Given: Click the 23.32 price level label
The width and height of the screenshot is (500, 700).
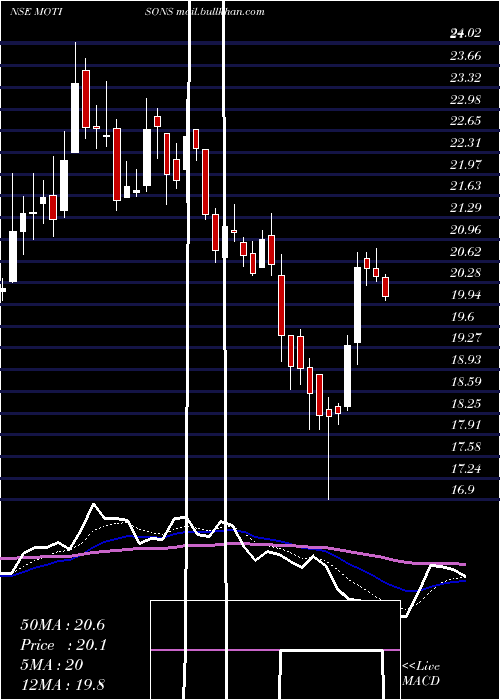Looking at the screenshot, I should coord(466,78).
